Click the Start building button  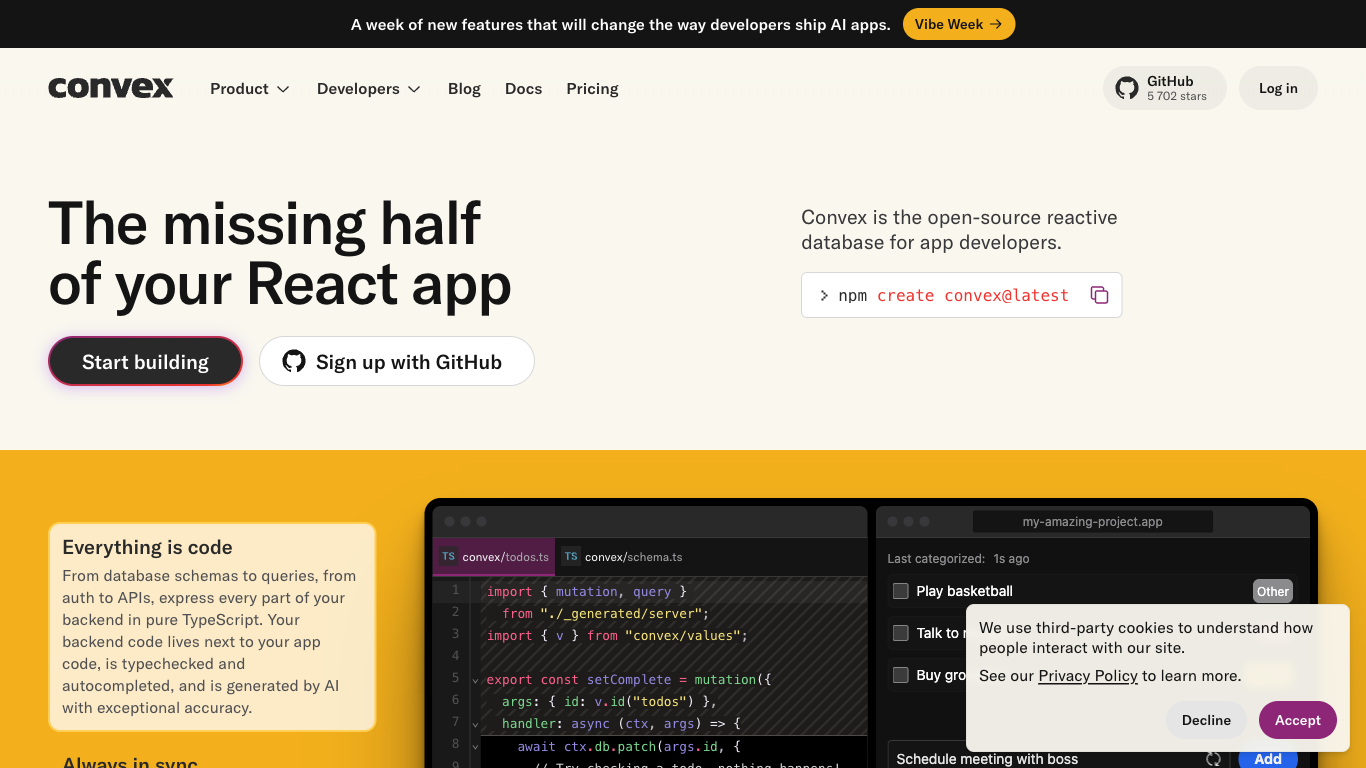tap(145, 361)
